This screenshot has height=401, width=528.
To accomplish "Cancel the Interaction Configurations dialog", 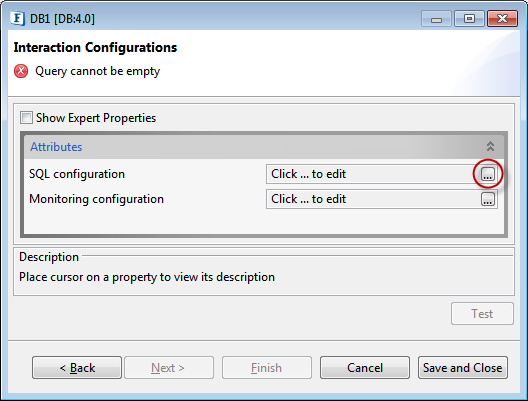I will pyautogui.click(x=365, y=368).
